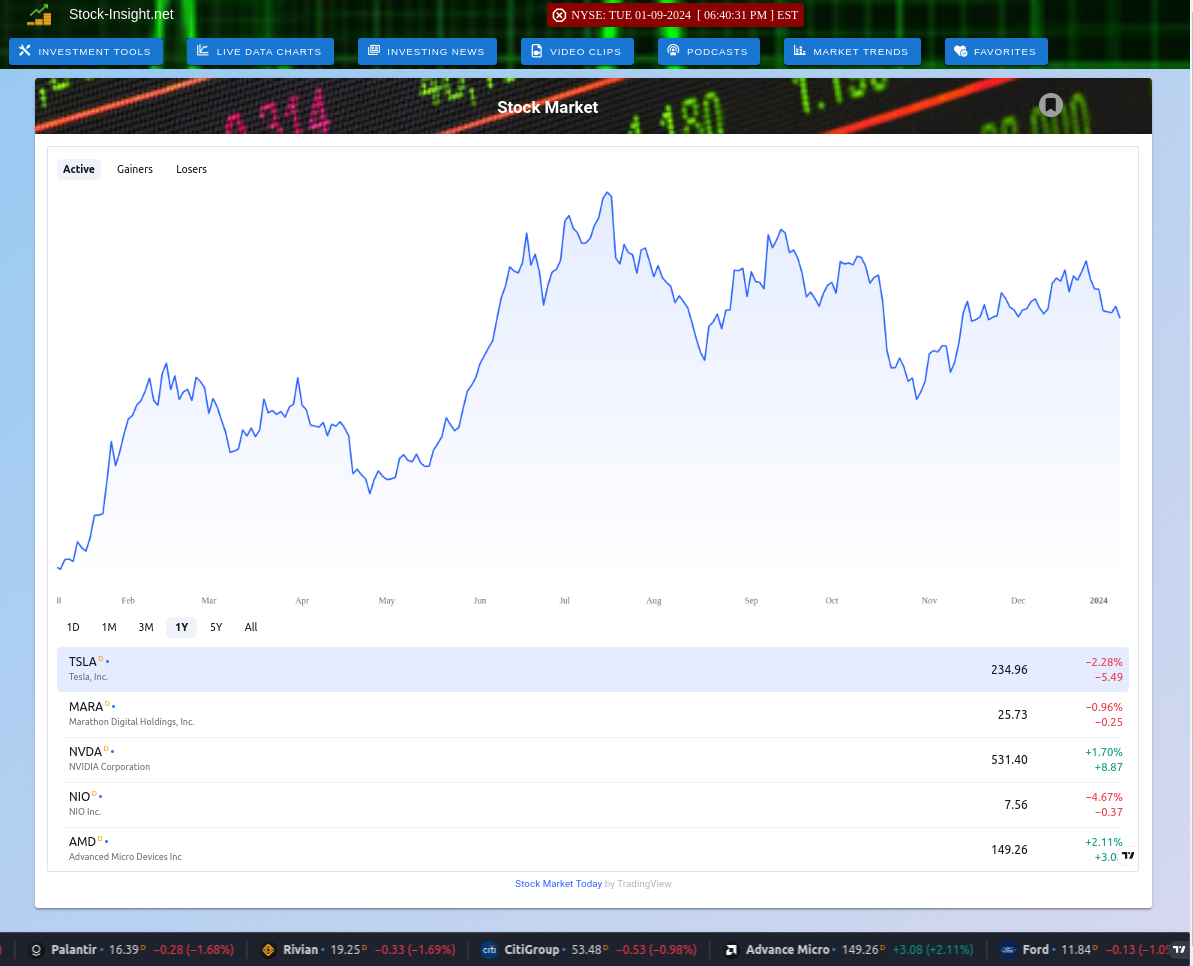Select the Active tab
This screenshot has height=966, width=1193.
(79, 169)
